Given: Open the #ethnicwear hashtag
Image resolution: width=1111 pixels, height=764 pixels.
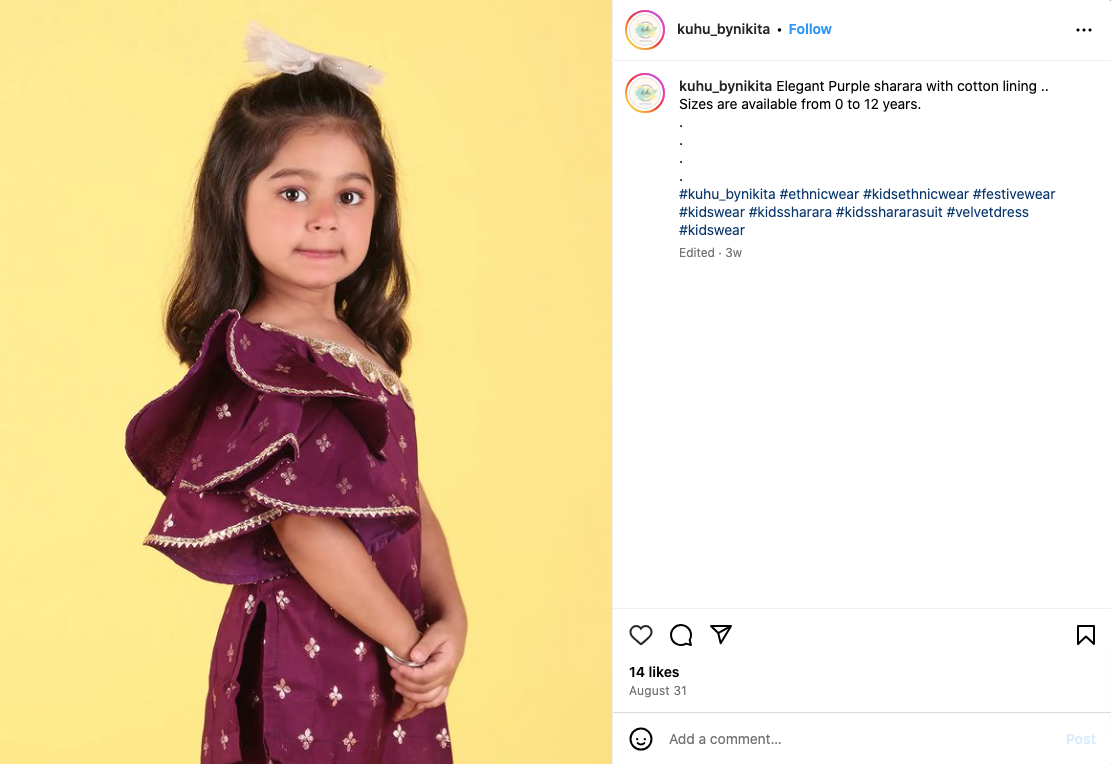Looking at the screenshot, I should tap(819, 194).
